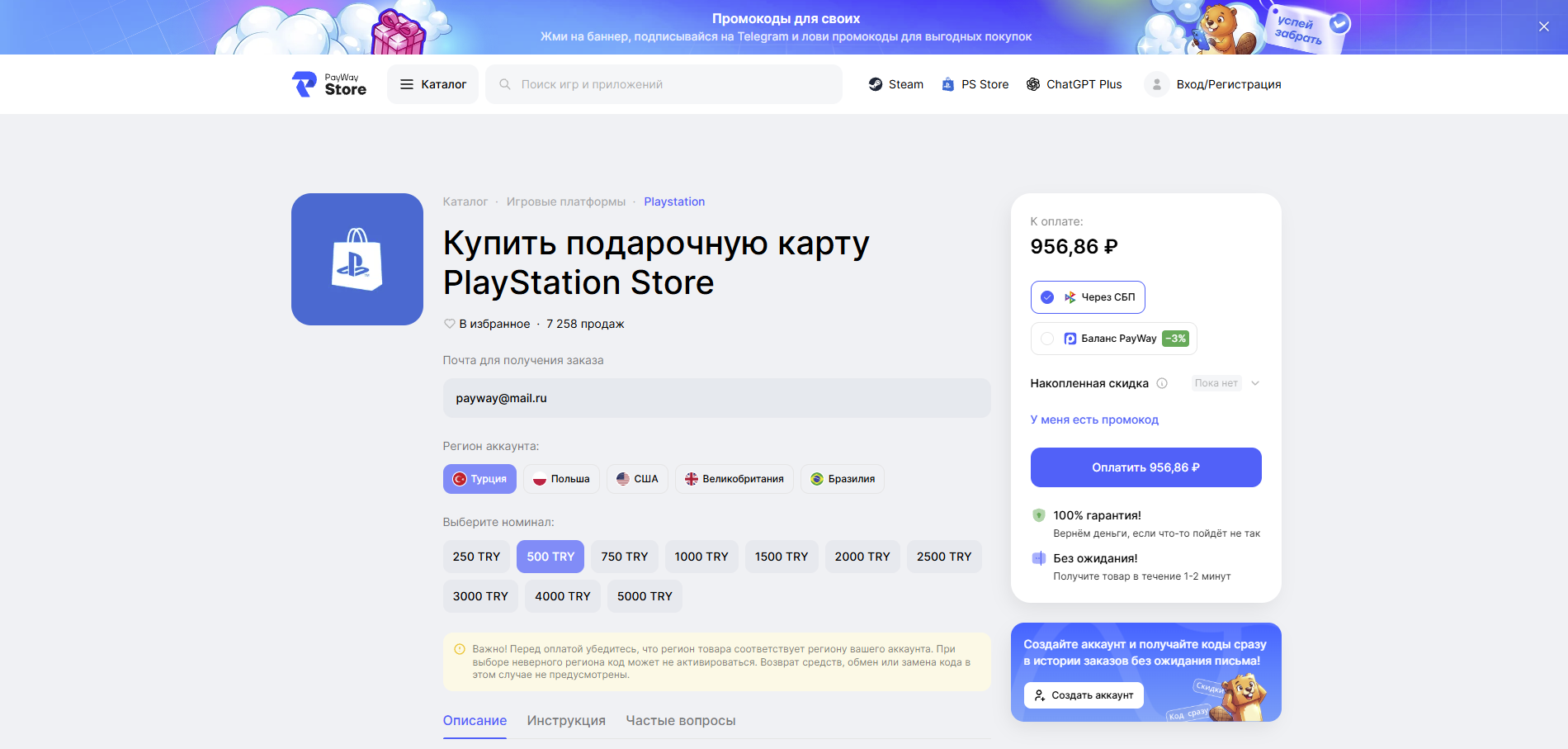Select the 1500 TRY denomination
Viewport: 1568px width, 749px height.
tap(782, 557)
